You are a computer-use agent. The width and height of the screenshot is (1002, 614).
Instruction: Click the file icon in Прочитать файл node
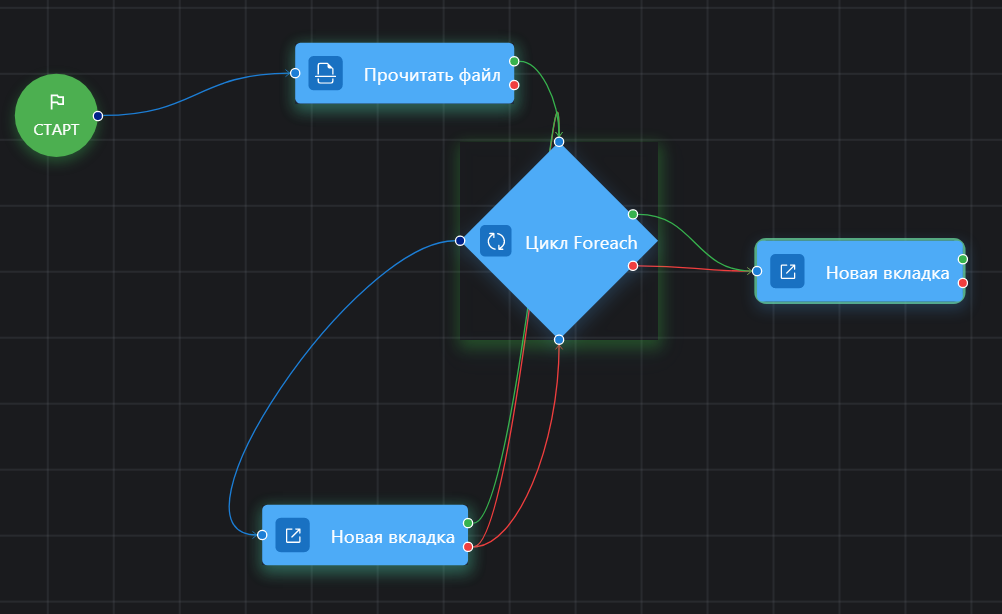click(325, 73)
